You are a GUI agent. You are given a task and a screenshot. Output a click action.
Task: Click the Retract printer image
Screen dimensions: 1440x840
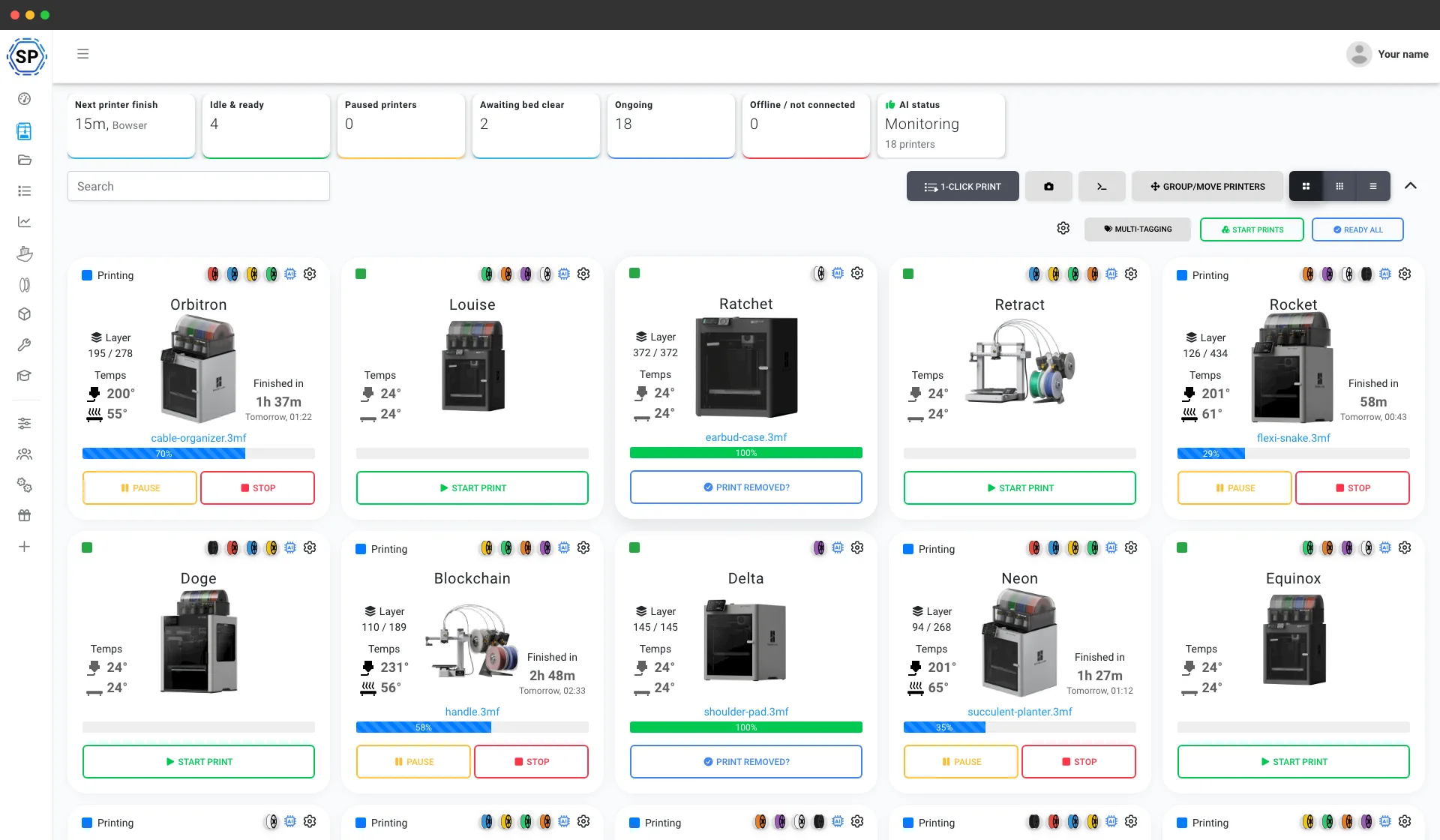coord(1021,363)
